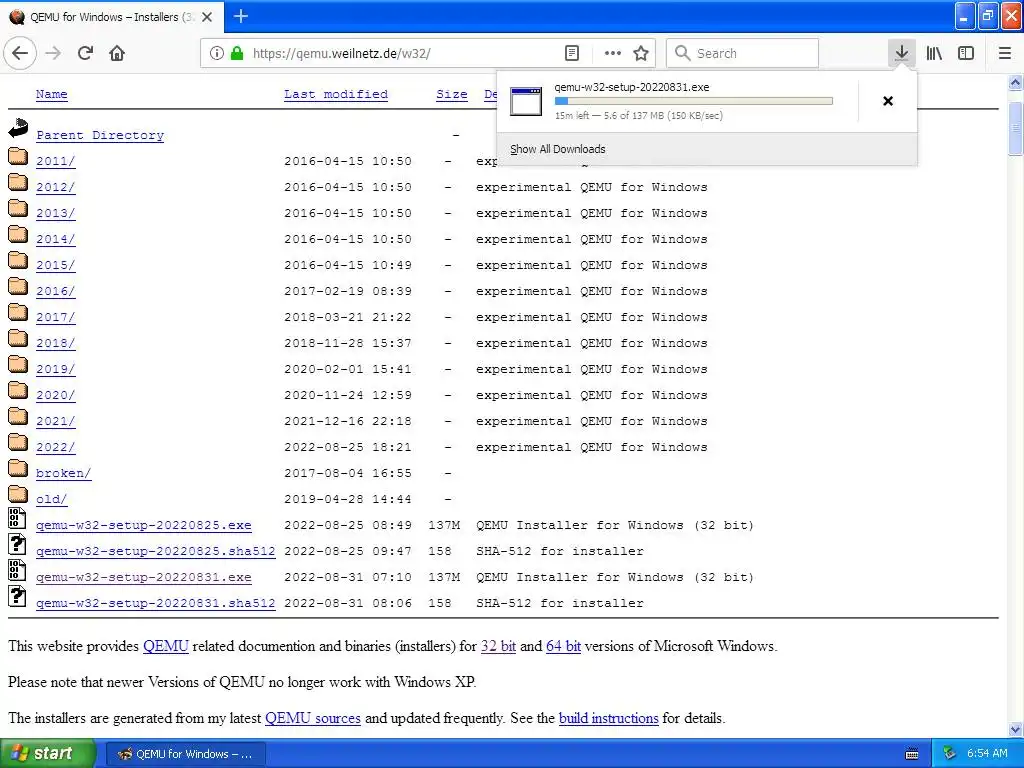Screen dimensions: 1024x768
Task: Select QEMU for Windows taskbar button
Action: [x=185, y=754]
